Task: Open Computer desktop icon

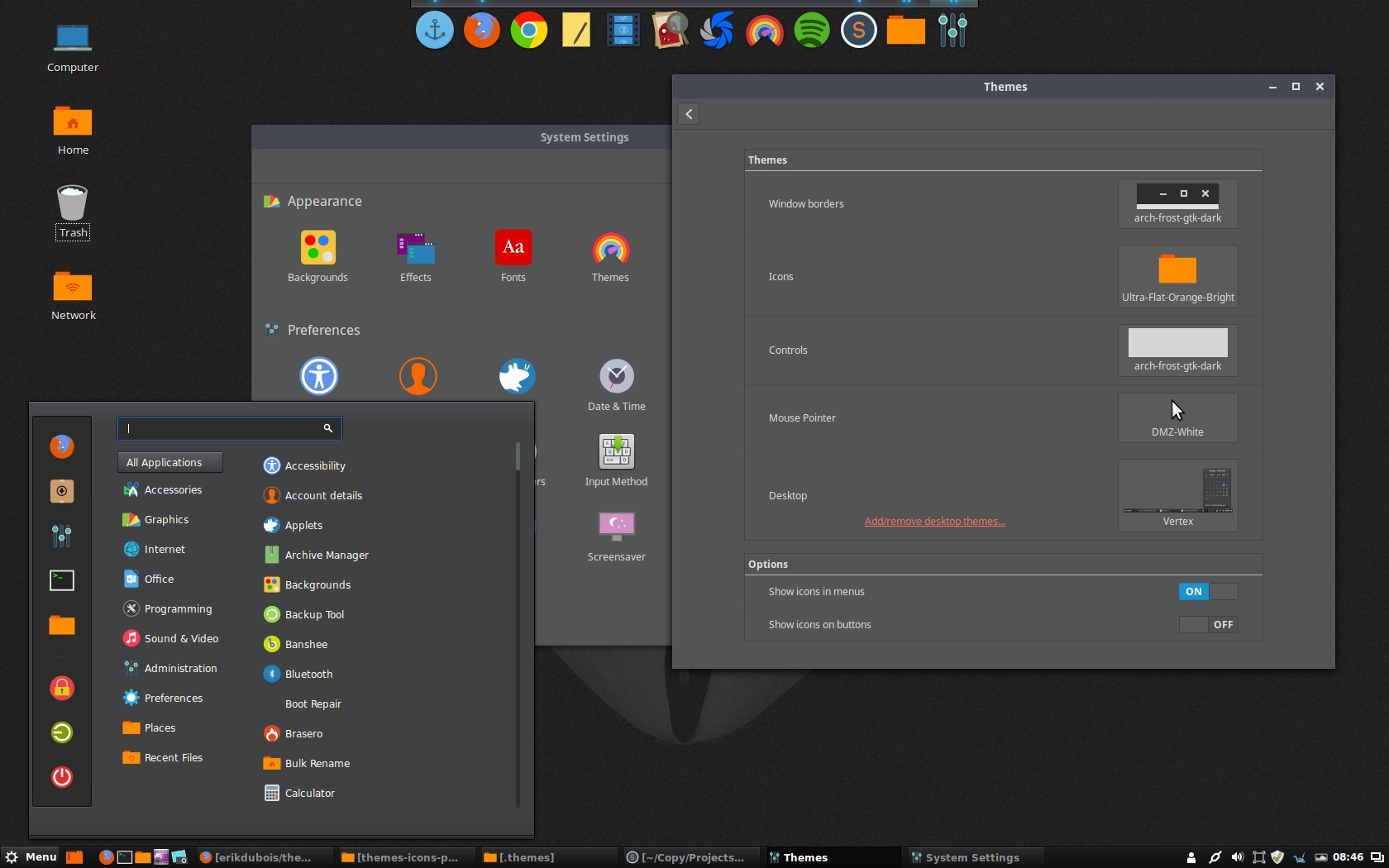Action: [x=73, y=48]
